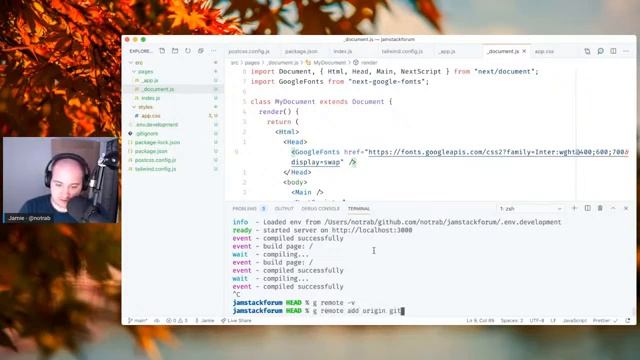Open index.js in the Explorer tree
Screen dimensions: 640x360
tap(151, 98)
